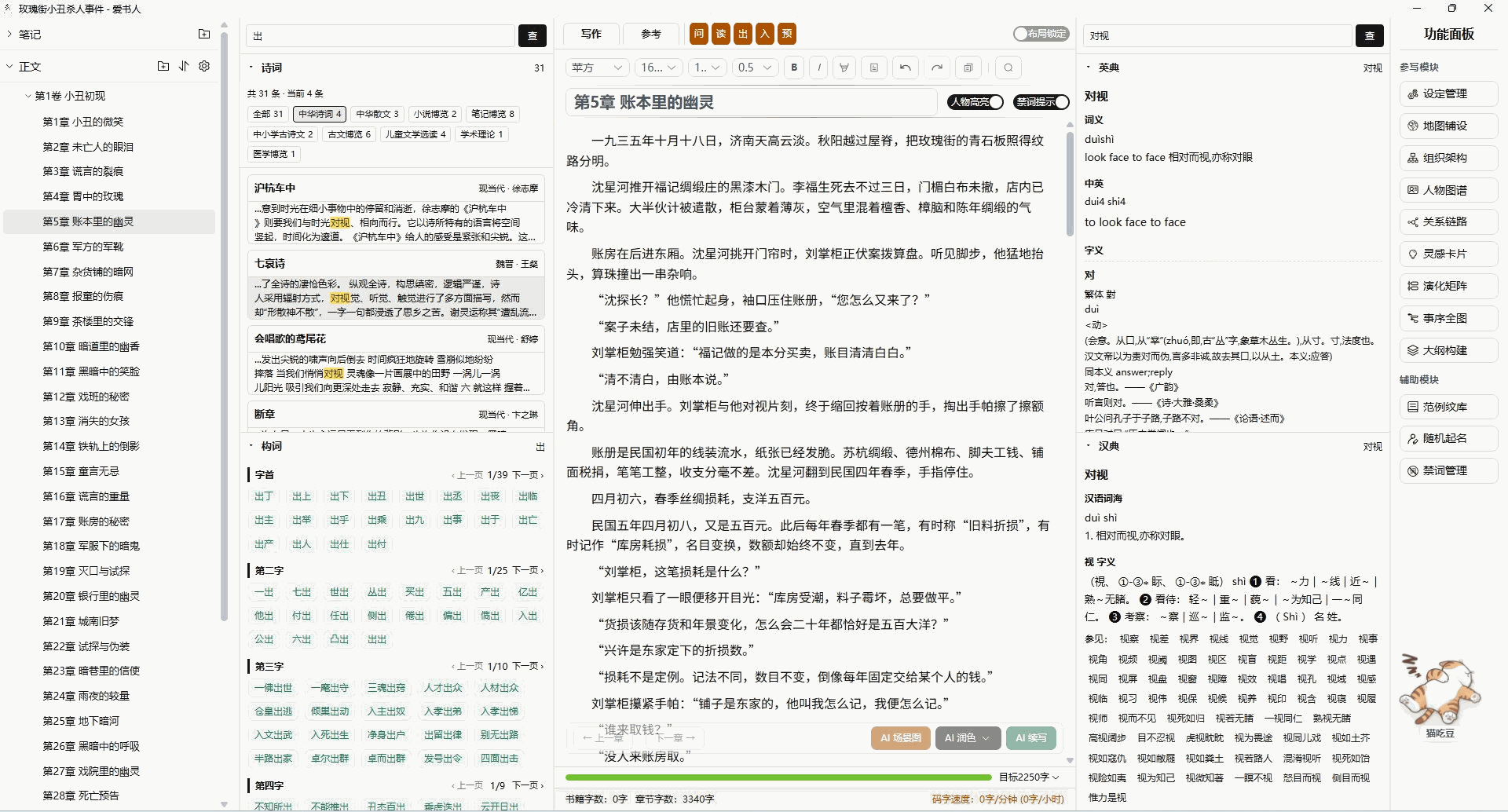Open 范例纹库 in the function panel
This screenshot has height=812, width=1508.
tap(1448, 407)
